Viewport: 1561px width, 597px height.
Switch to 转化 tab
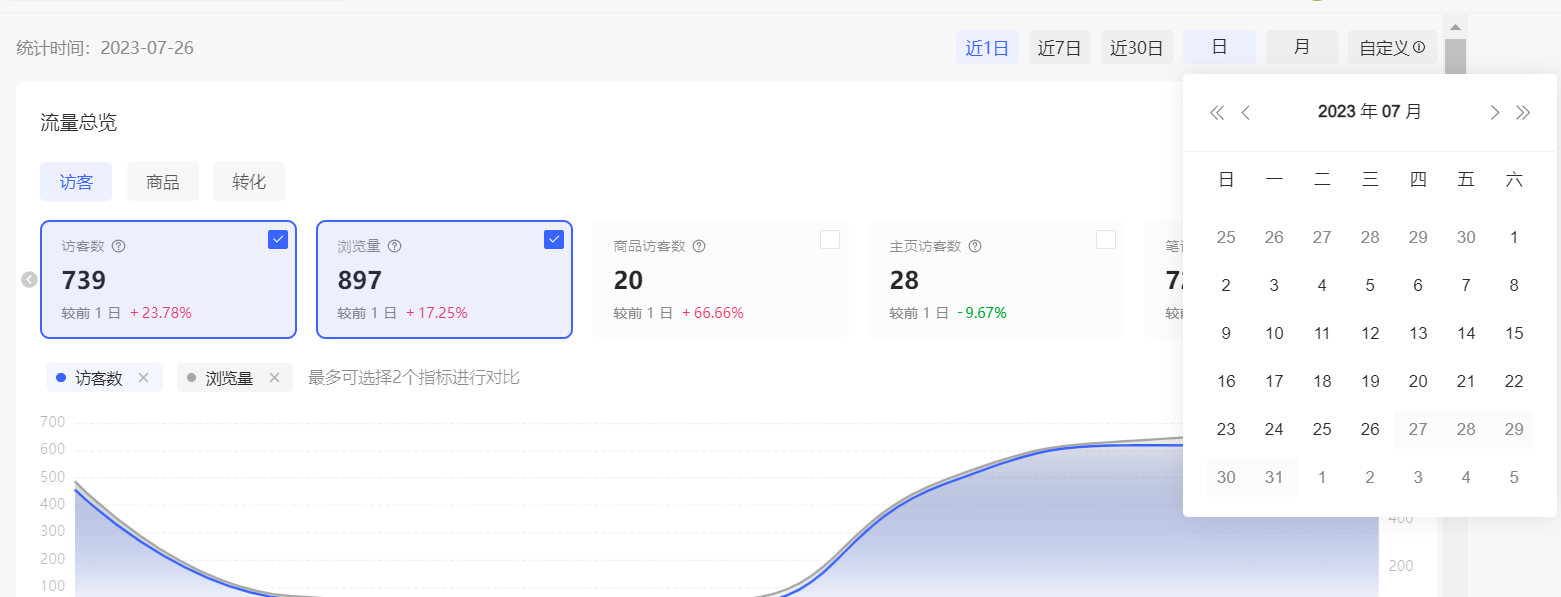(x=249, y=182)
